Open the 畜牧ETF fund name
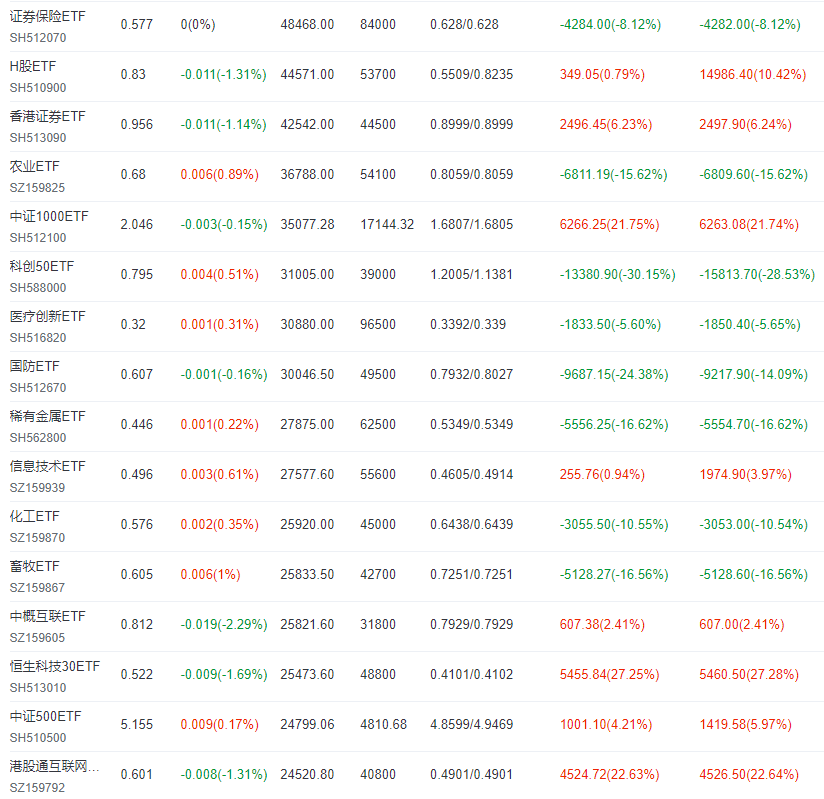This screenshot has width=824, height=799. (x=35, y=566)
